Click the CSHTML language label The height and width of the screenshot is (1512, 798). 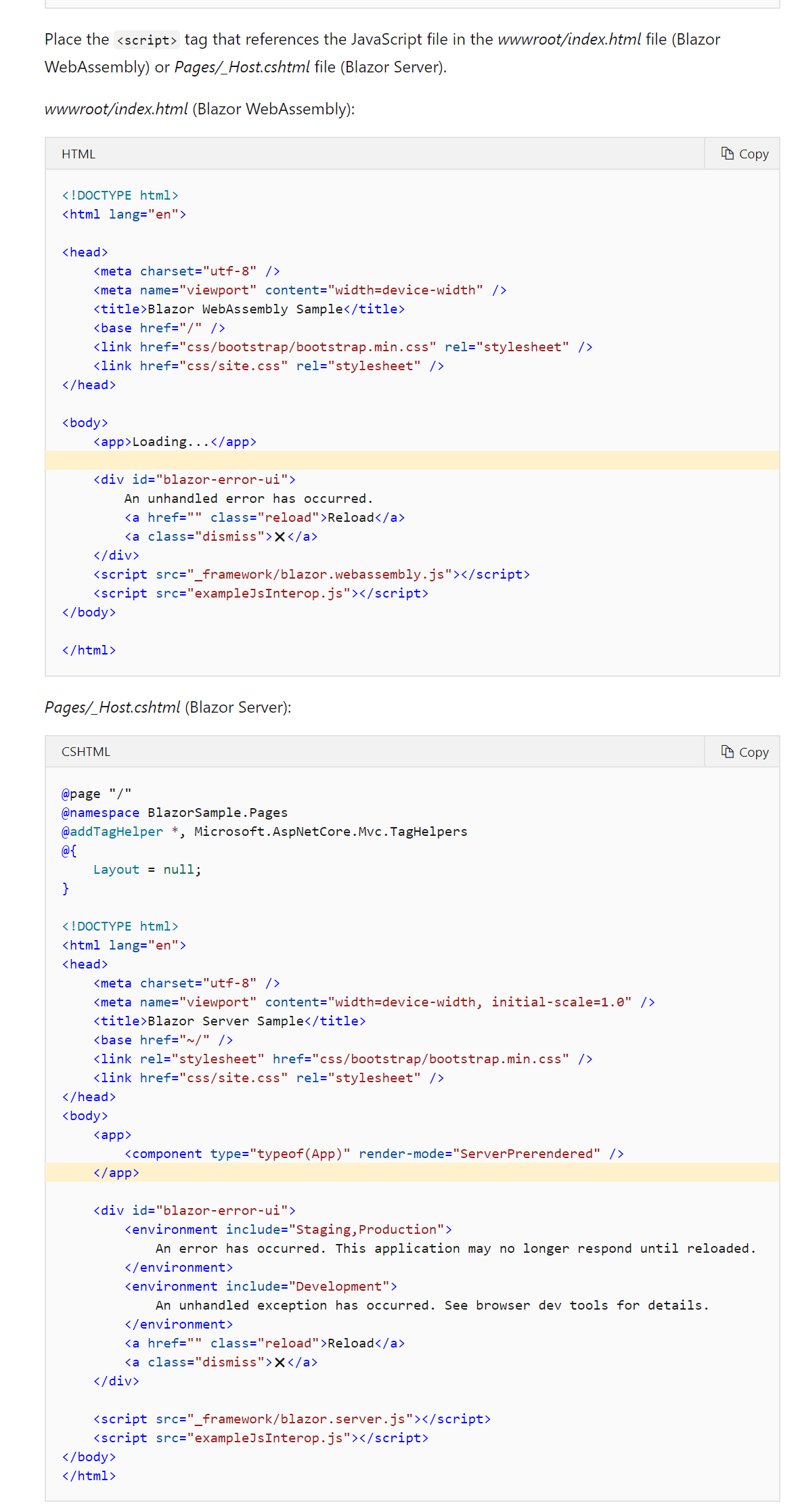tap(86, 752)
